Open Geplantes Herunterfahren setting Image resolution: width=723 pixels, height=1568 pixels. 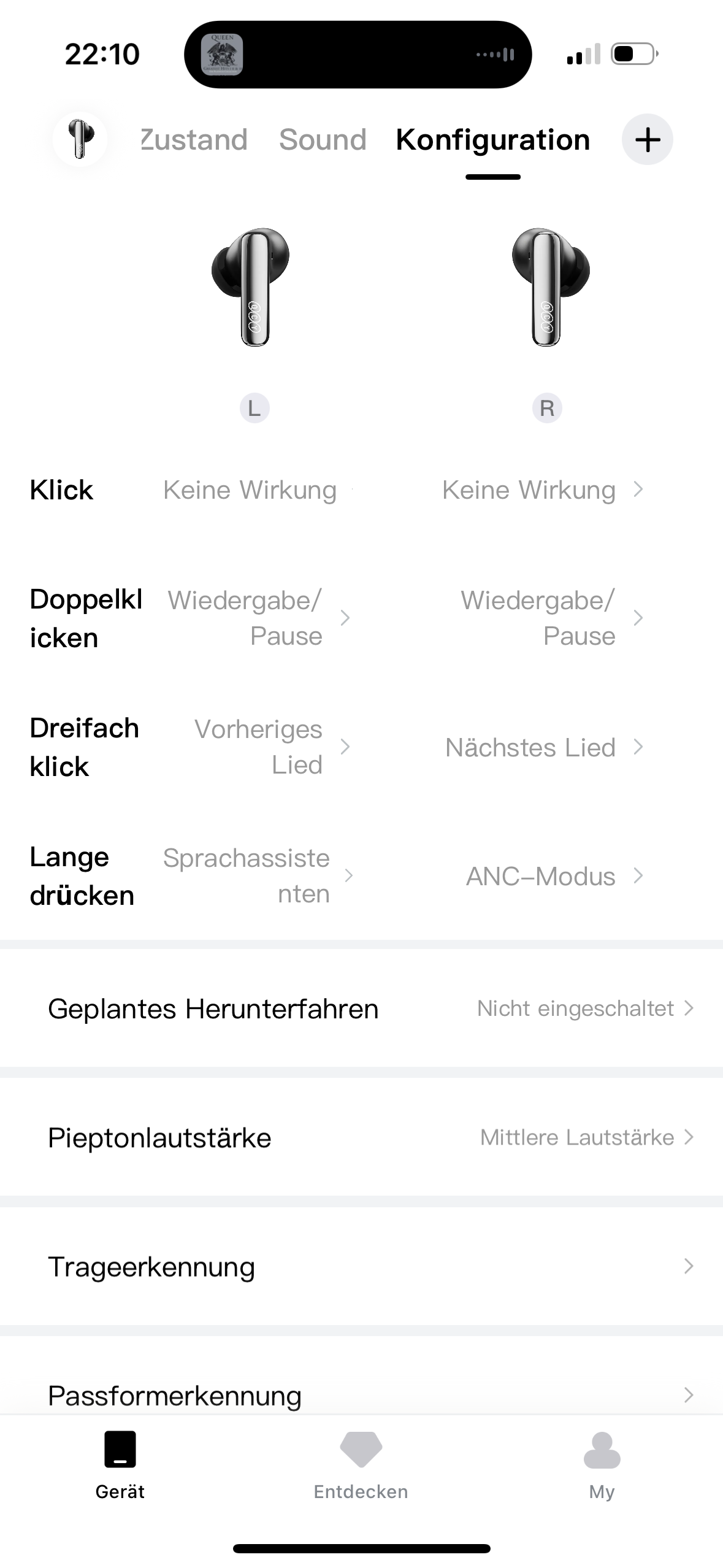[x=361, y=1009]
